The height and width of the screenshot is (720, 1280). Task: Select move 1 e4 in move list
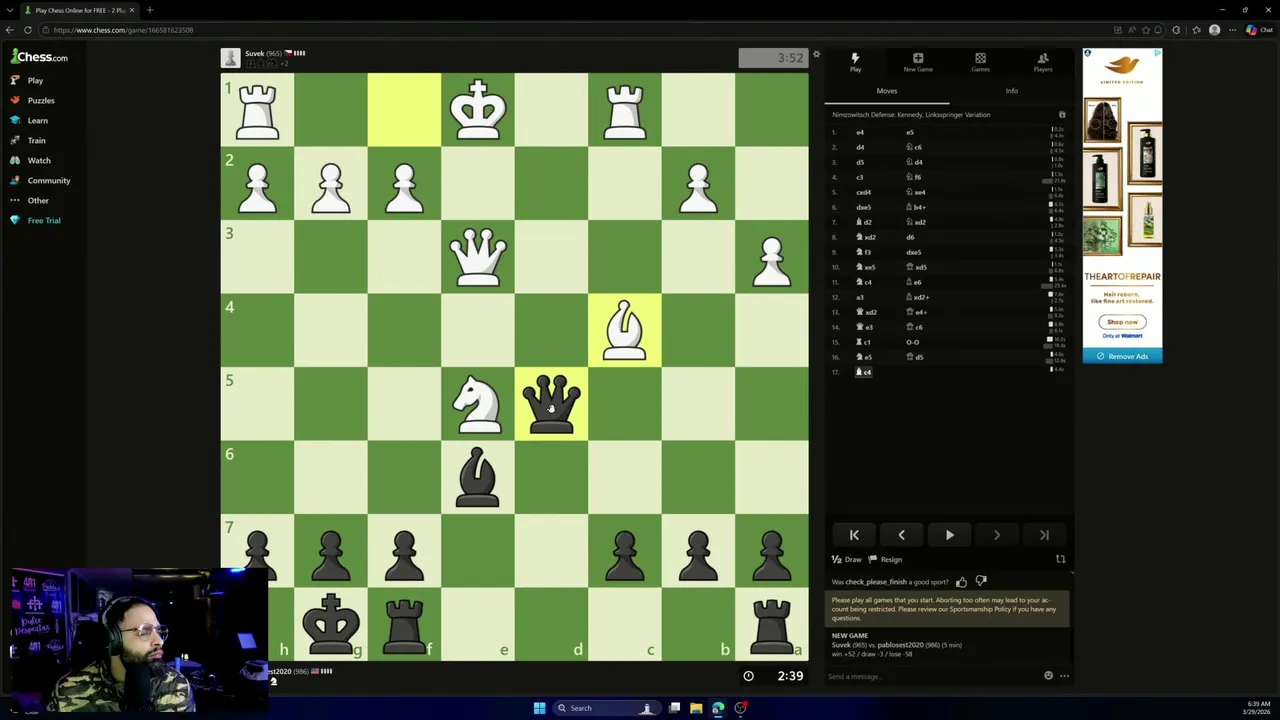(859, 132)
